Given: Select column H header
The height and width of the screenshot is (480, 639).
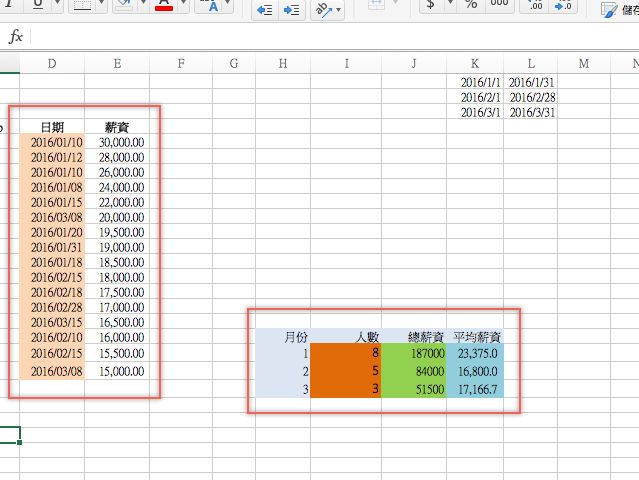Looking at the screenshot, I should point(283,64).
